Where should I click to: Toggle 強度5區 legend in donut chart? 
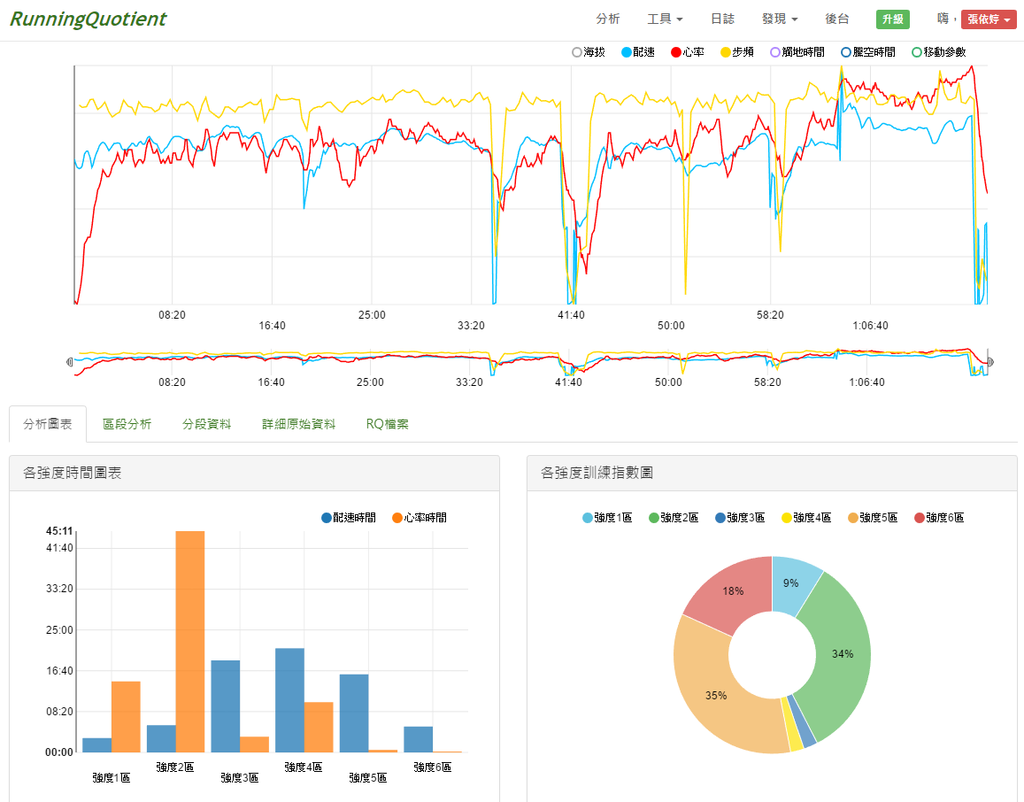point(872,518)
